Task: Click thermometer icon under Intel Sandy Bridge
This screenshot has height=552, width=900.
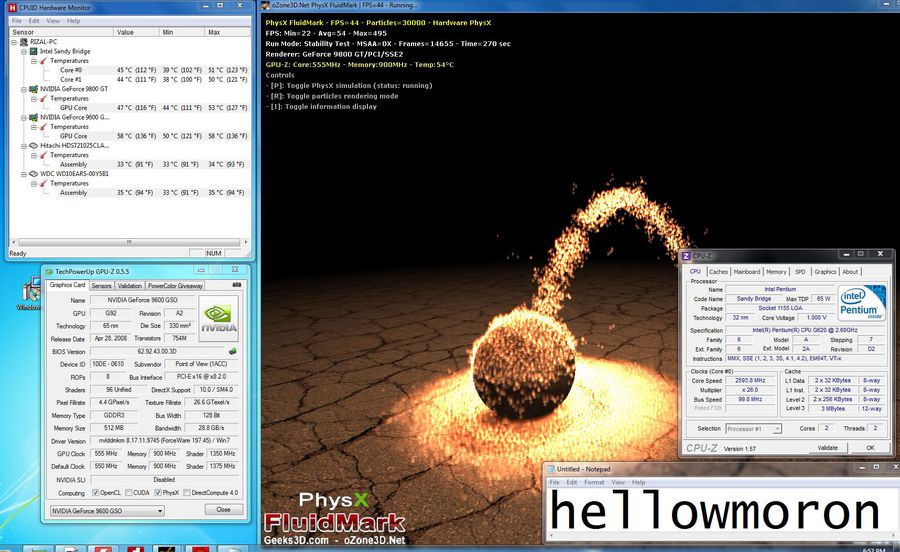Action: coord(44,61)
